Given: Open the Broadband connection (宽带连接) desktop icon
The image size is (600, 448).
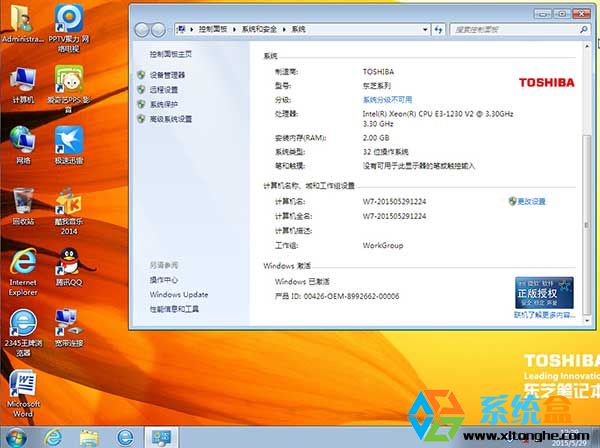Looking at the screenshot, I should click(x=69, y=328).
